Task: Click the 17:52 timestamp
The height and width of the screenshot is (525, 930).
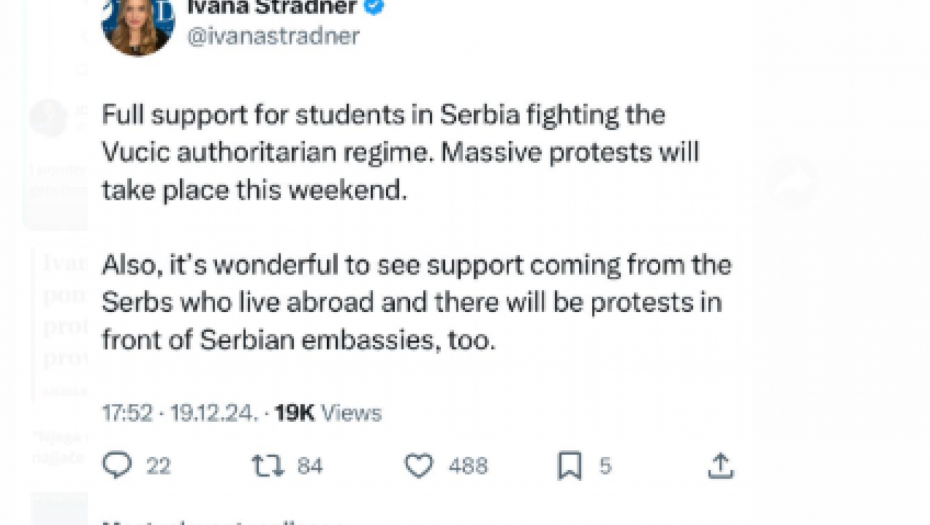Action: pyautogui.click(x=125, y=412)
